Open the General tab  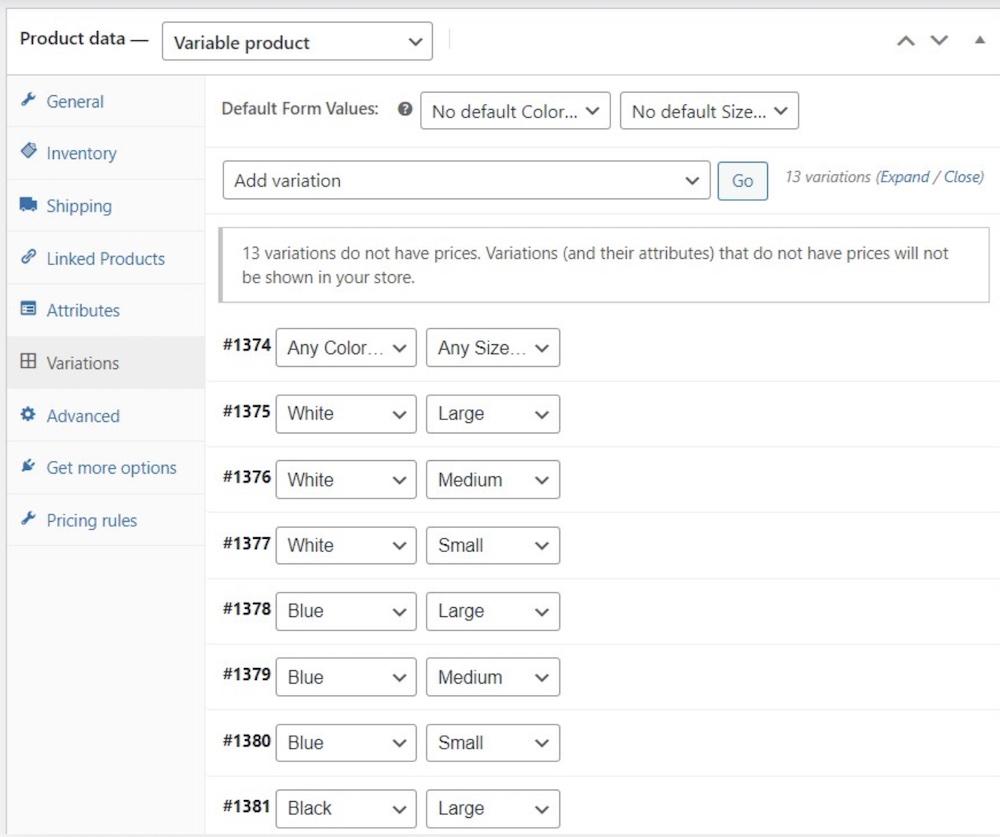click(x=106, y=101)
